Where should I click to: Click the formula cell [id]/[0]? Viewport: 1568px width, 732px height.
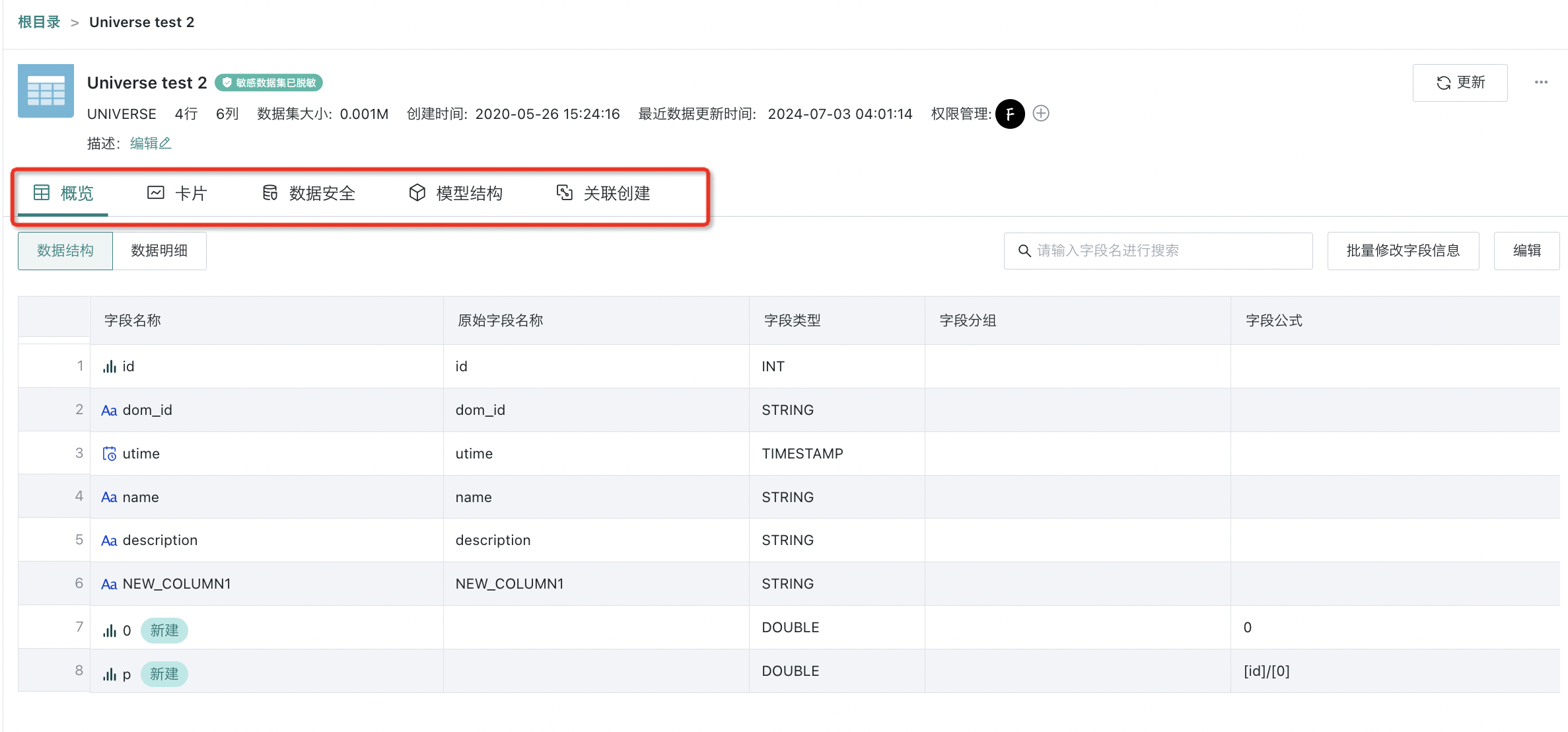pos(1395,671)
